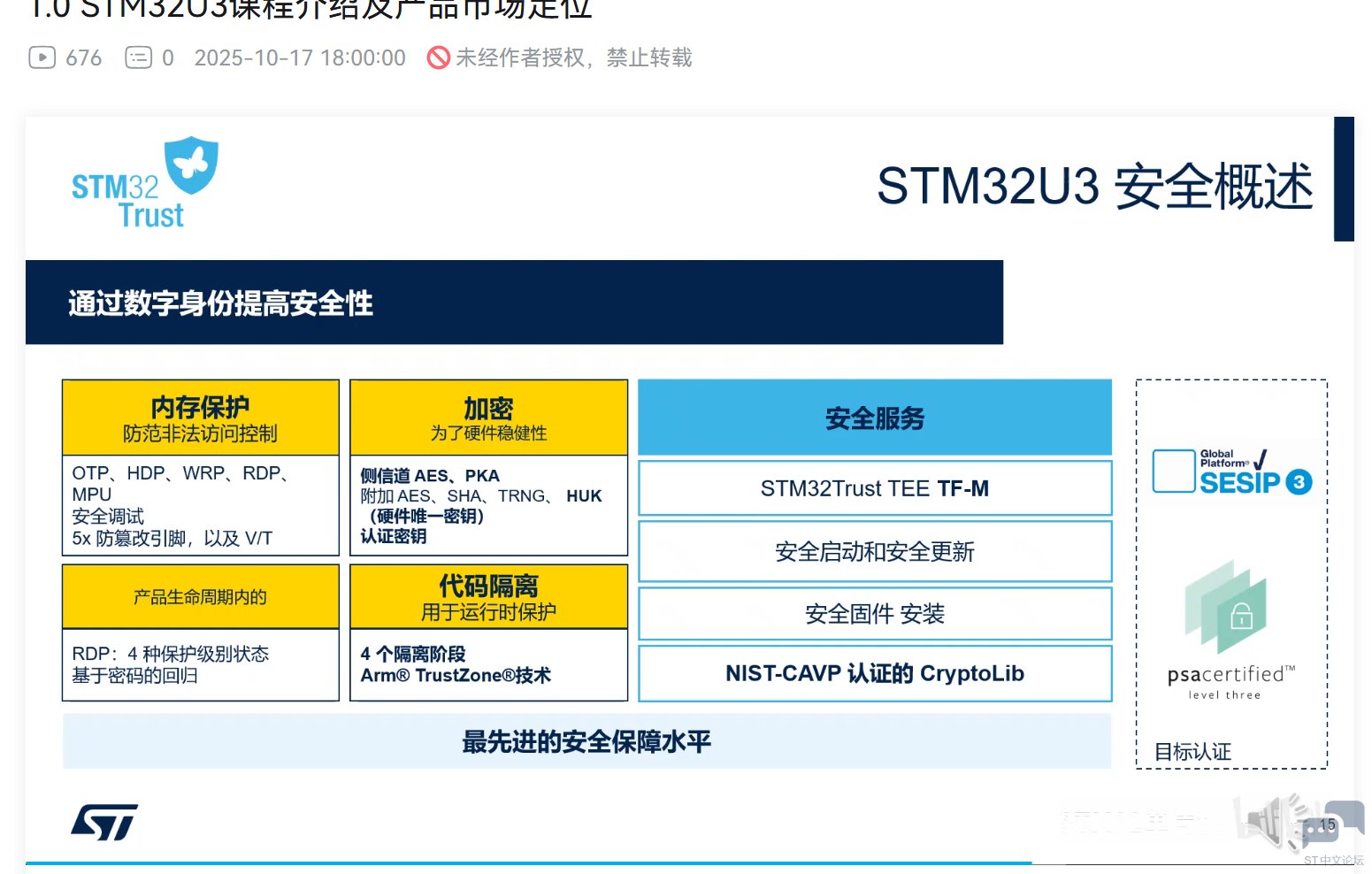1372x874 pixels.
Task: Click the danmaku comment count icon
Action: click(138, 57)
